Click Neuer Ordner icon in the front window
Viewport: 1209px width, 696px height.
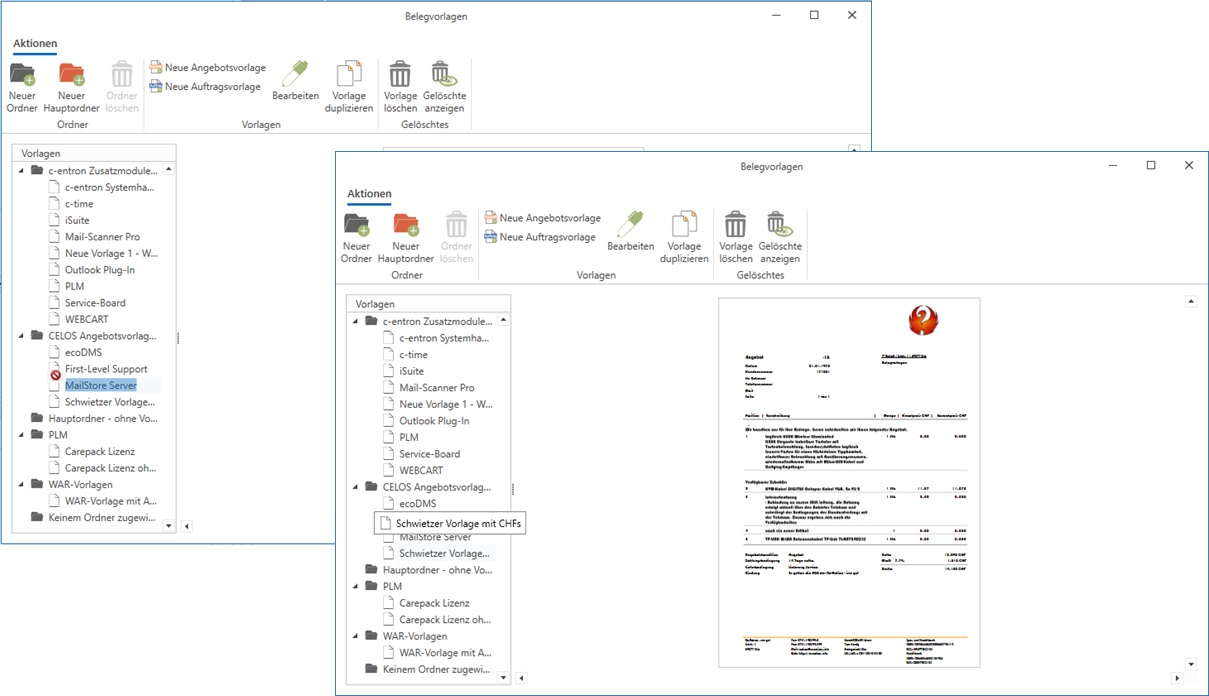tap(356, 225)
